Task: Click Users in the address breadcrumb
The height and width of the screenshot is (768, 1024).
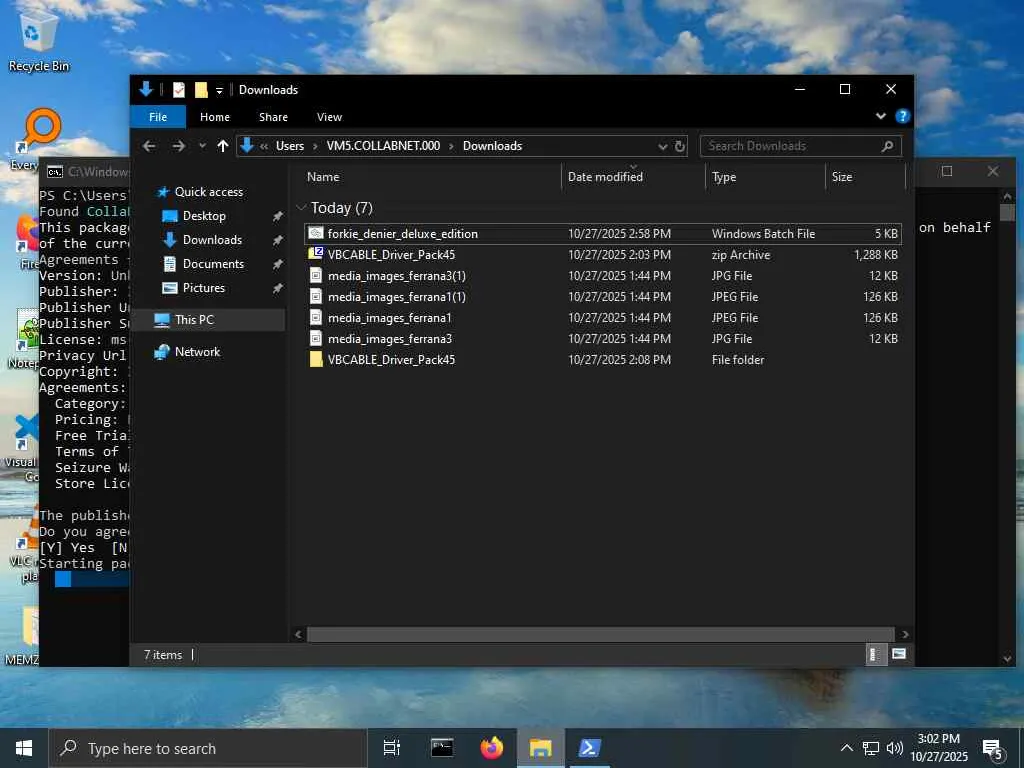Action: [x=290, y=146]
